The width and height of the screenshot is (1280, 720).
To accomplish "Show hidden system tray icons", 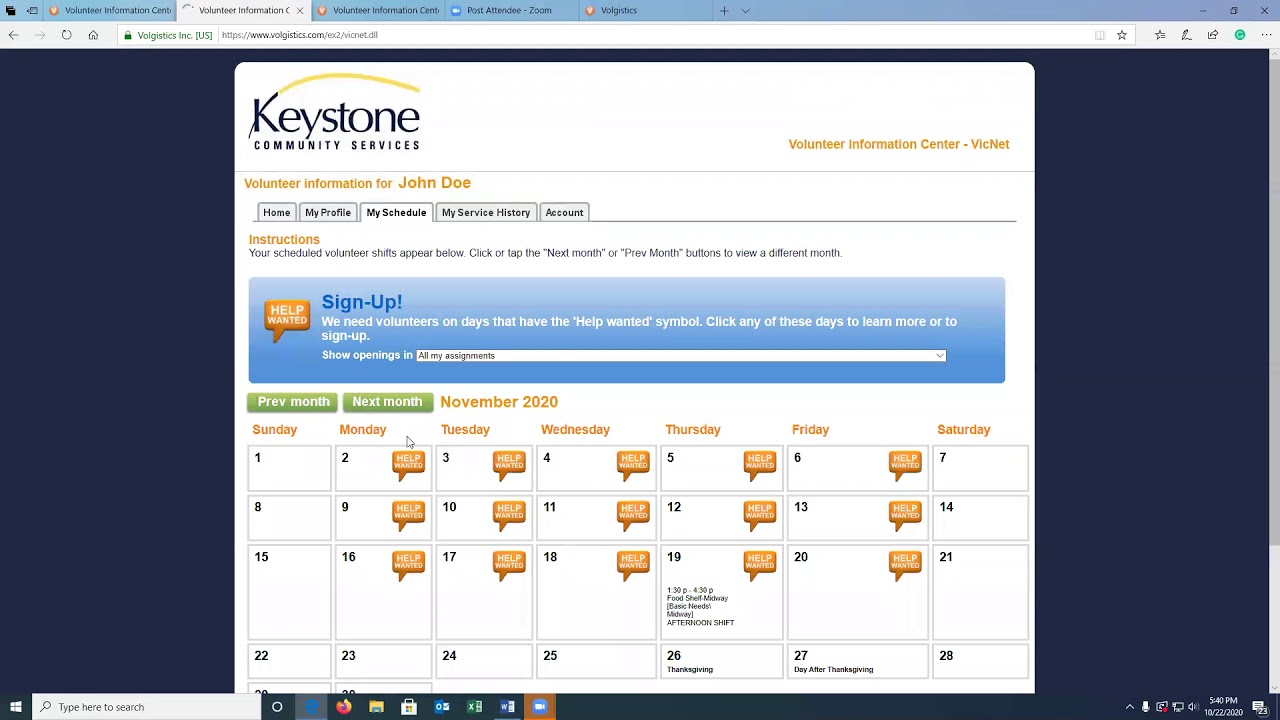I will [x=1130, y=707].
